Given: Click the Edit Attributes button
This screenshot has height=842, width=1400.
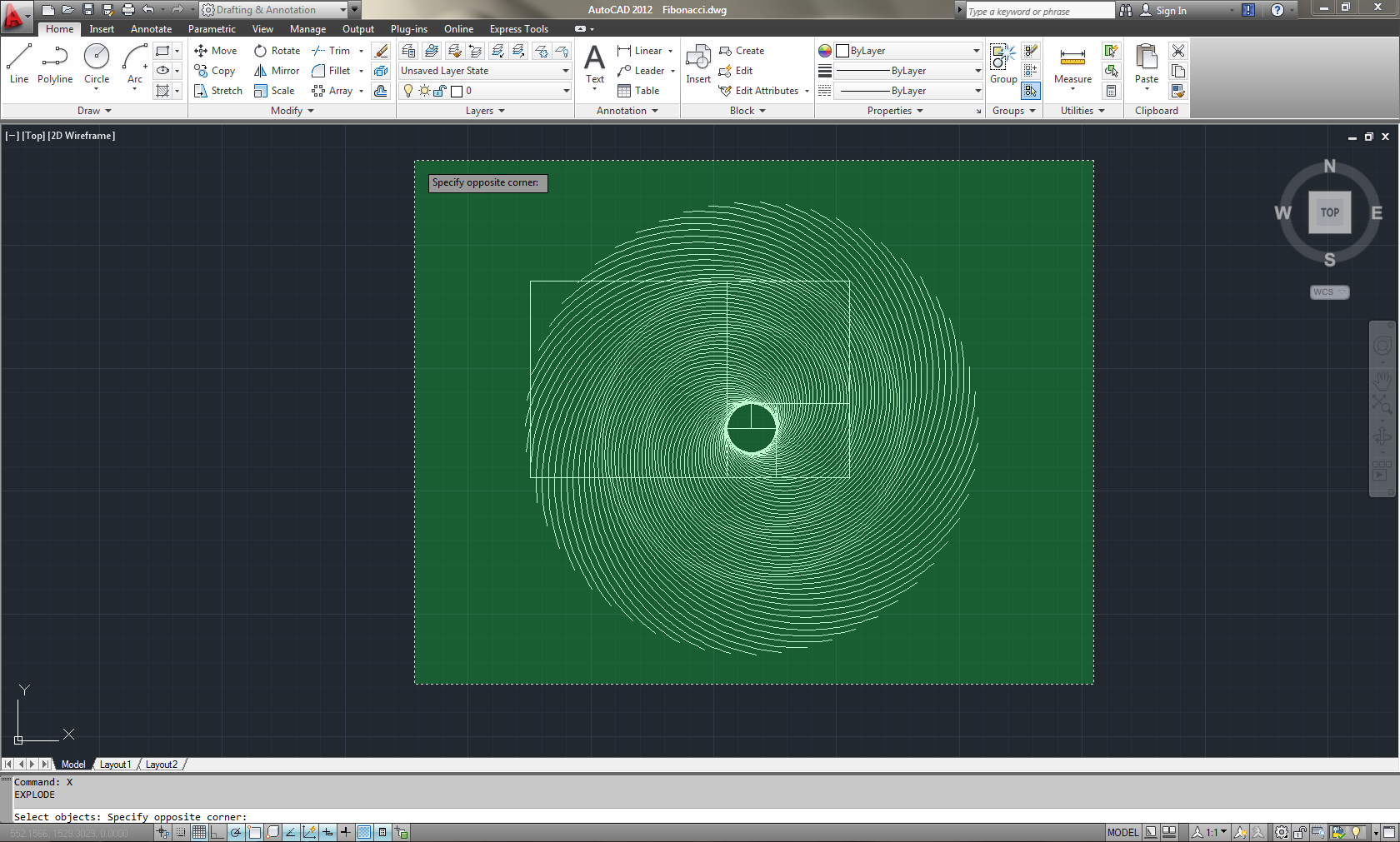Looking at the screenshot, I should 762,91.
